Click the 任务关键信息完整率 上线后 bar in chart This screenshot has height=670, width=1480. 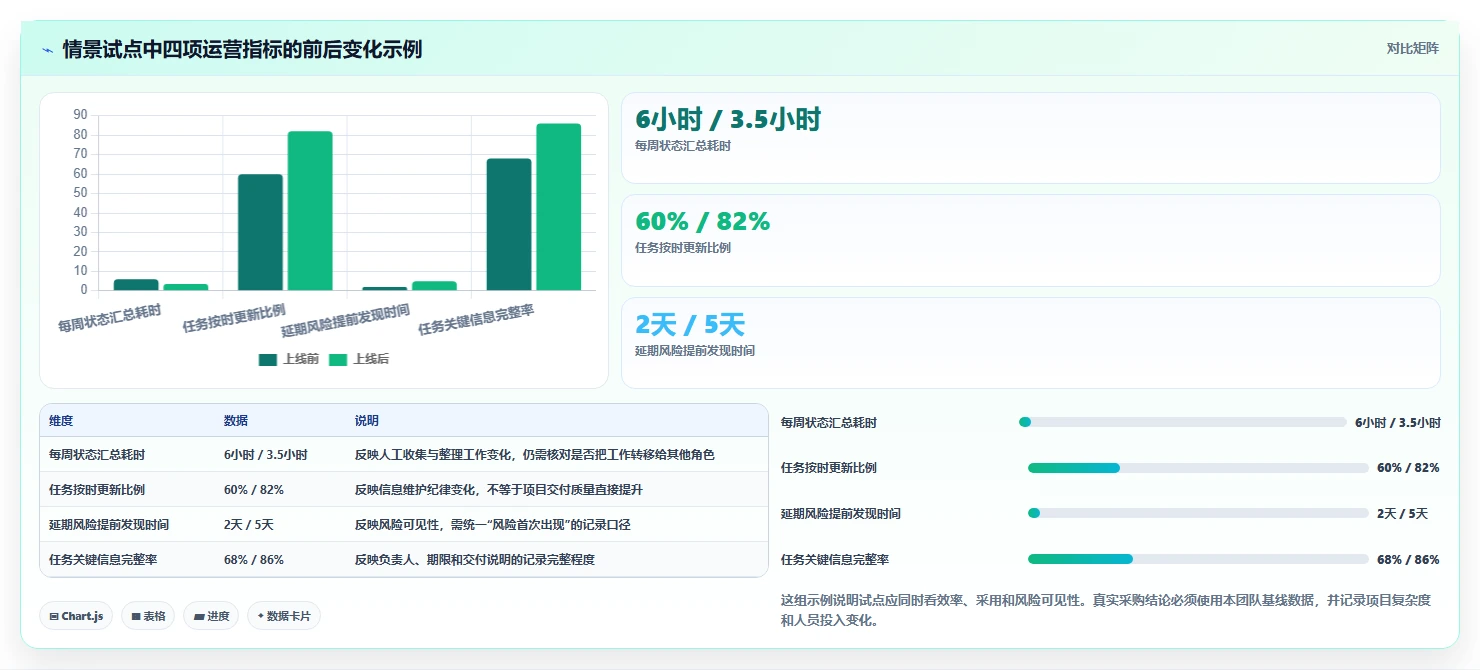pyautogui.click(x=558, y=207)
